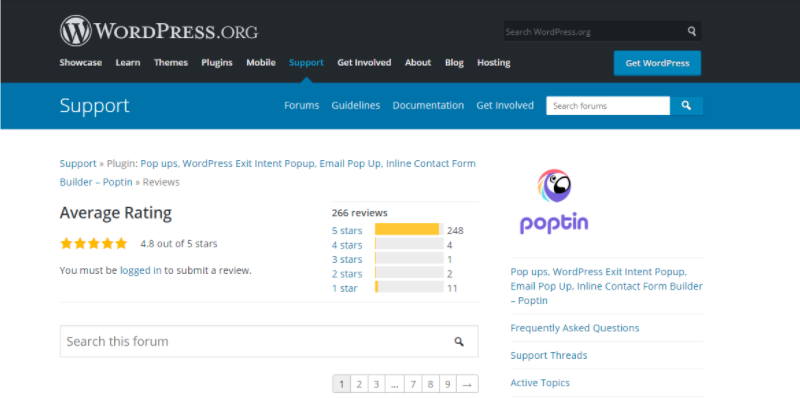The height and width of the screenshot is (398, 800).
Task: Focus the Search this forum field
Action: [x=269, y=341]
